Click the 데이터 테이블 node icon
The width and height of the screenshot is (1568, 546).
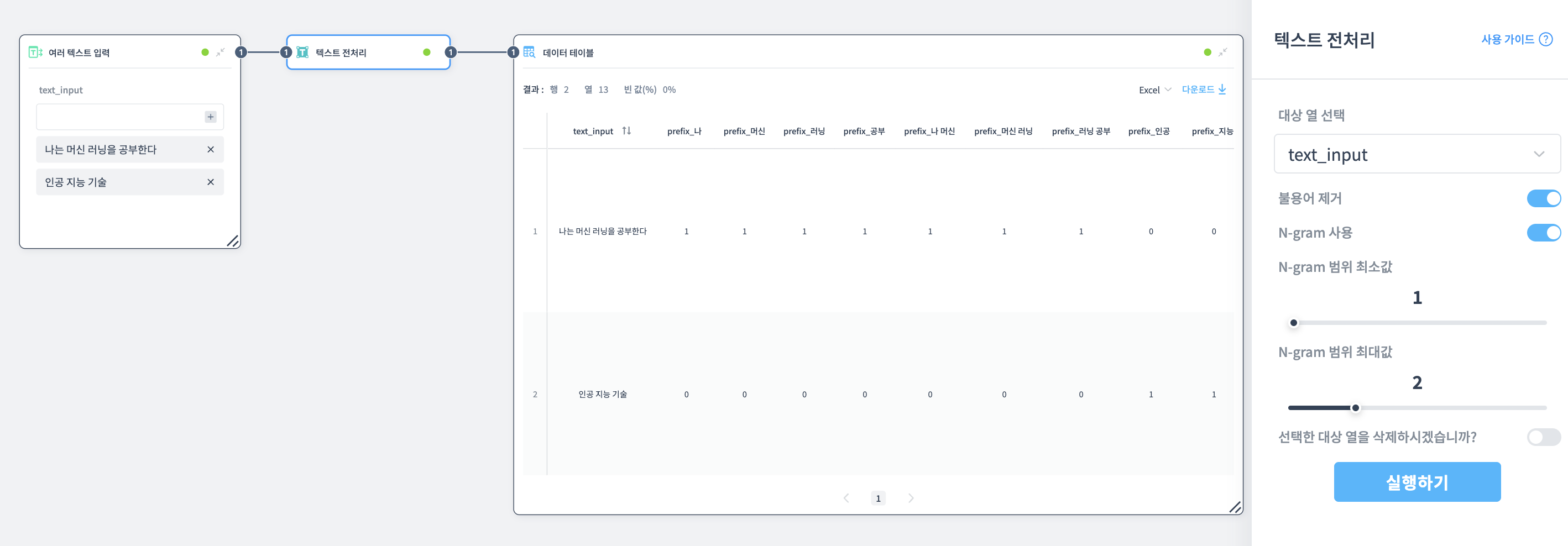point(529,53)
